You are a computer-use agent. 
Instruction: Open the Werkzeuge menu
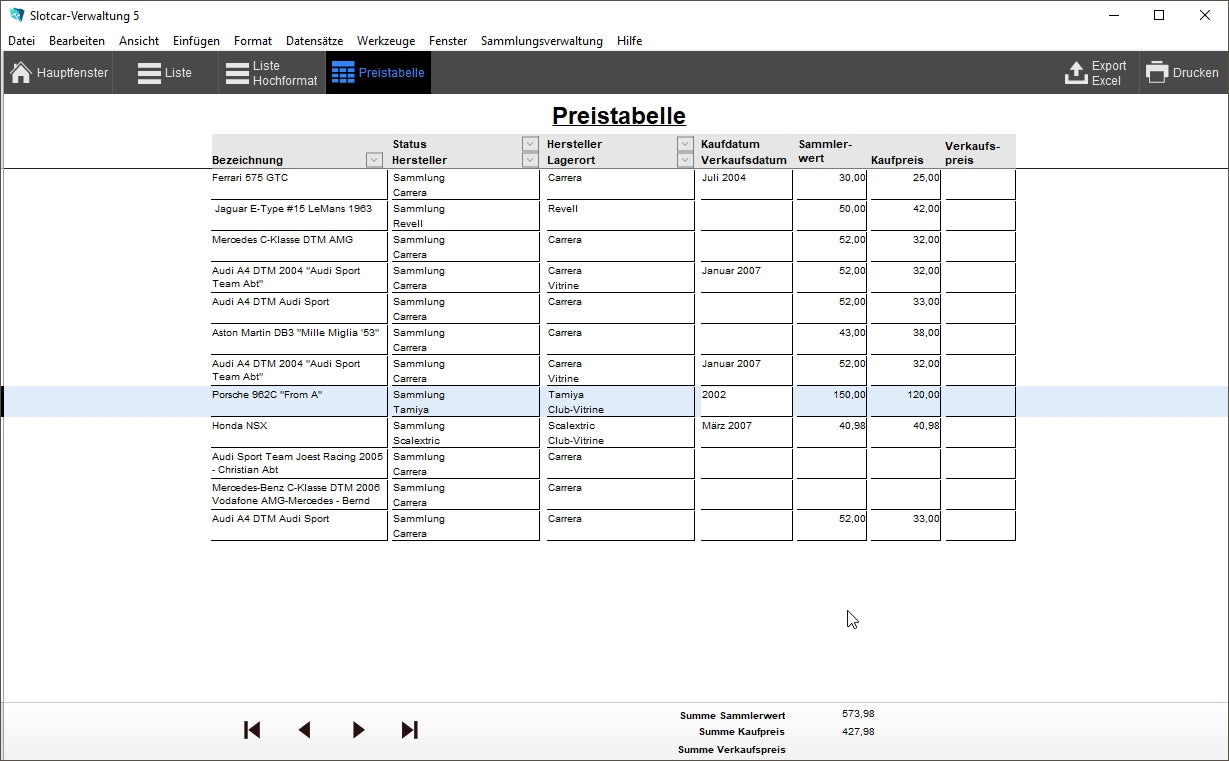(385, 41)
